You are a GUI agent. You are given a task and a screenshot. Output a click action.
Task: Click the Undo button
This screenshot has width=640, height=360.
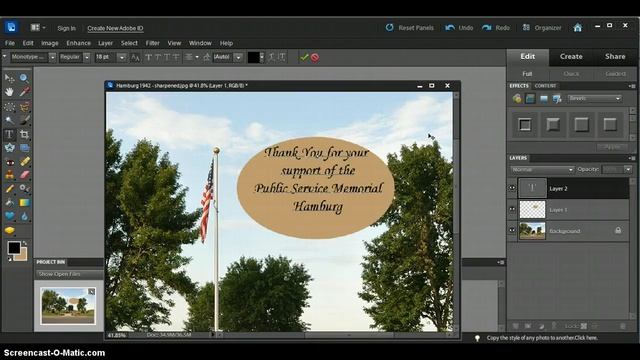[x=459, y=28]
